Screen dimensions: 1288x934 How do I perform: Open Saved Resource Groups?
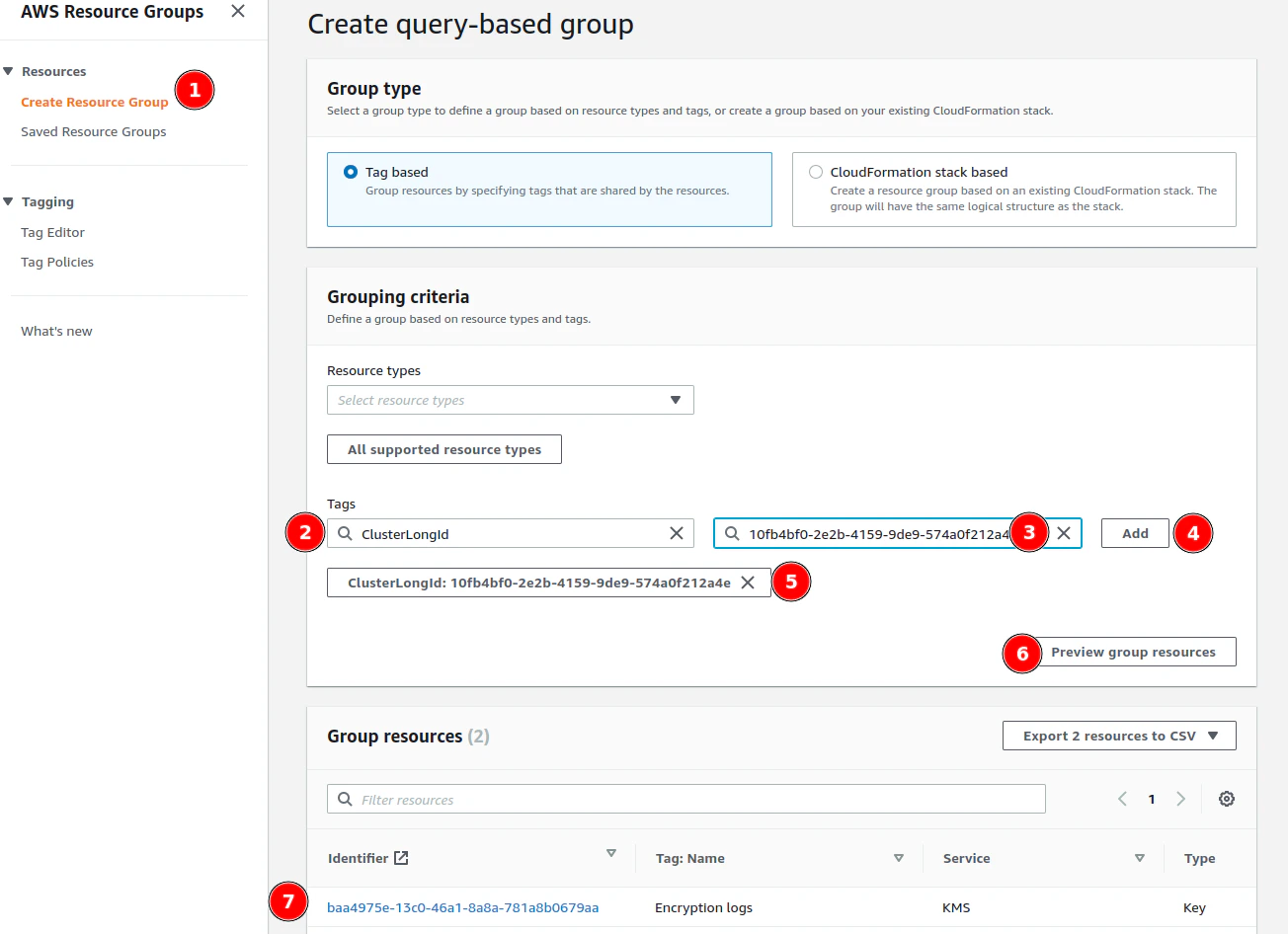click(x=93, y=131)
